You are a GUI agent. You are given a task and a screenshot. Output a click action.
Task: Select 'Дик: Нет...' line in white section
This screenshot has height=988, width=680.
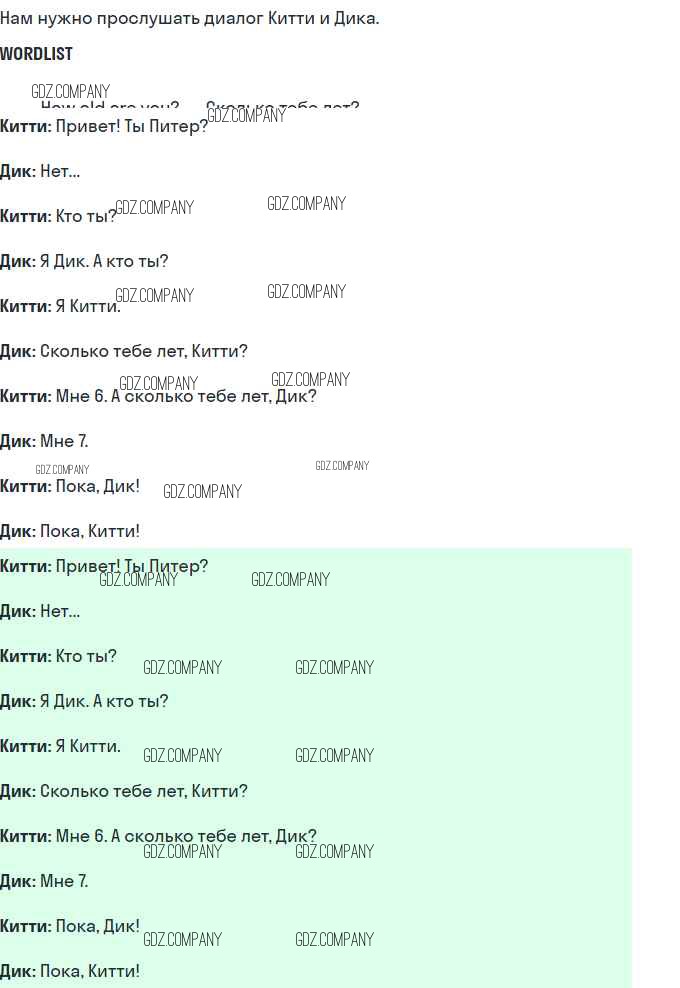tap(40, 171)
